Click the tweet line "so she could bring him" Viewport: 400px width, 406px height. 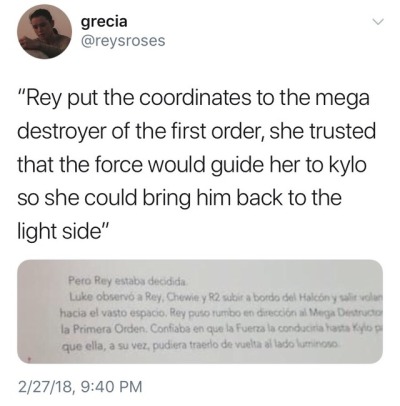tap(179, 198)
